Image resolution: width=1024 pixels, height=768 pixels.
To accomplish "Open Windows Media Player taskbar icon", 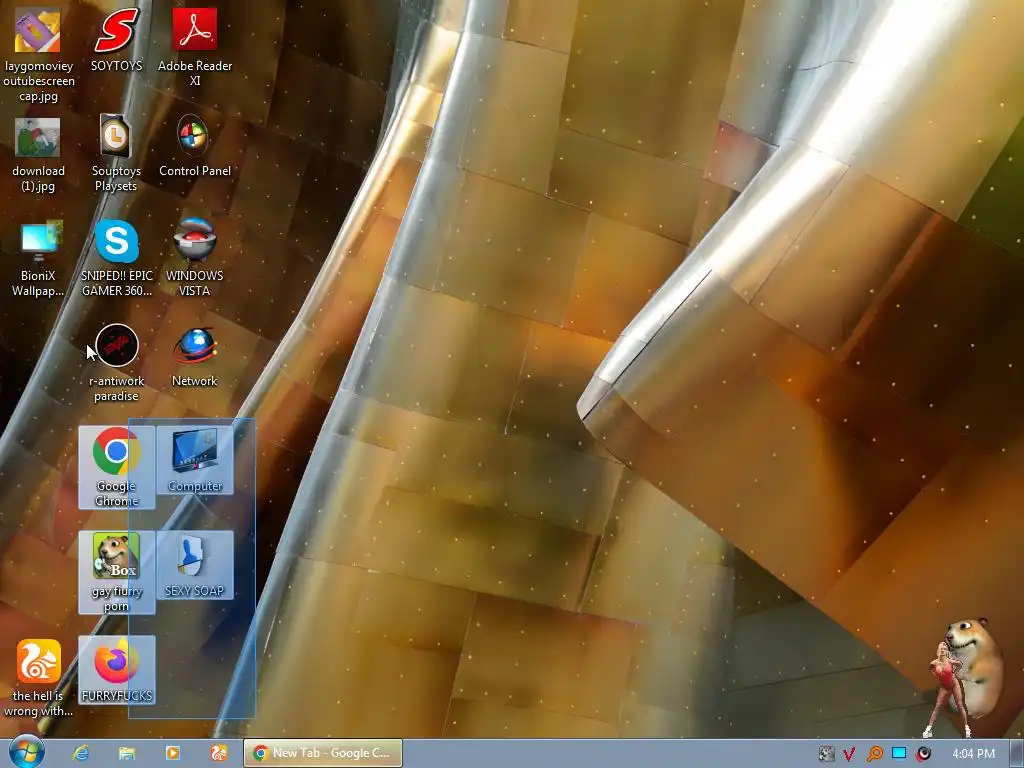I will pyautogui.click(x=172, y=753).
